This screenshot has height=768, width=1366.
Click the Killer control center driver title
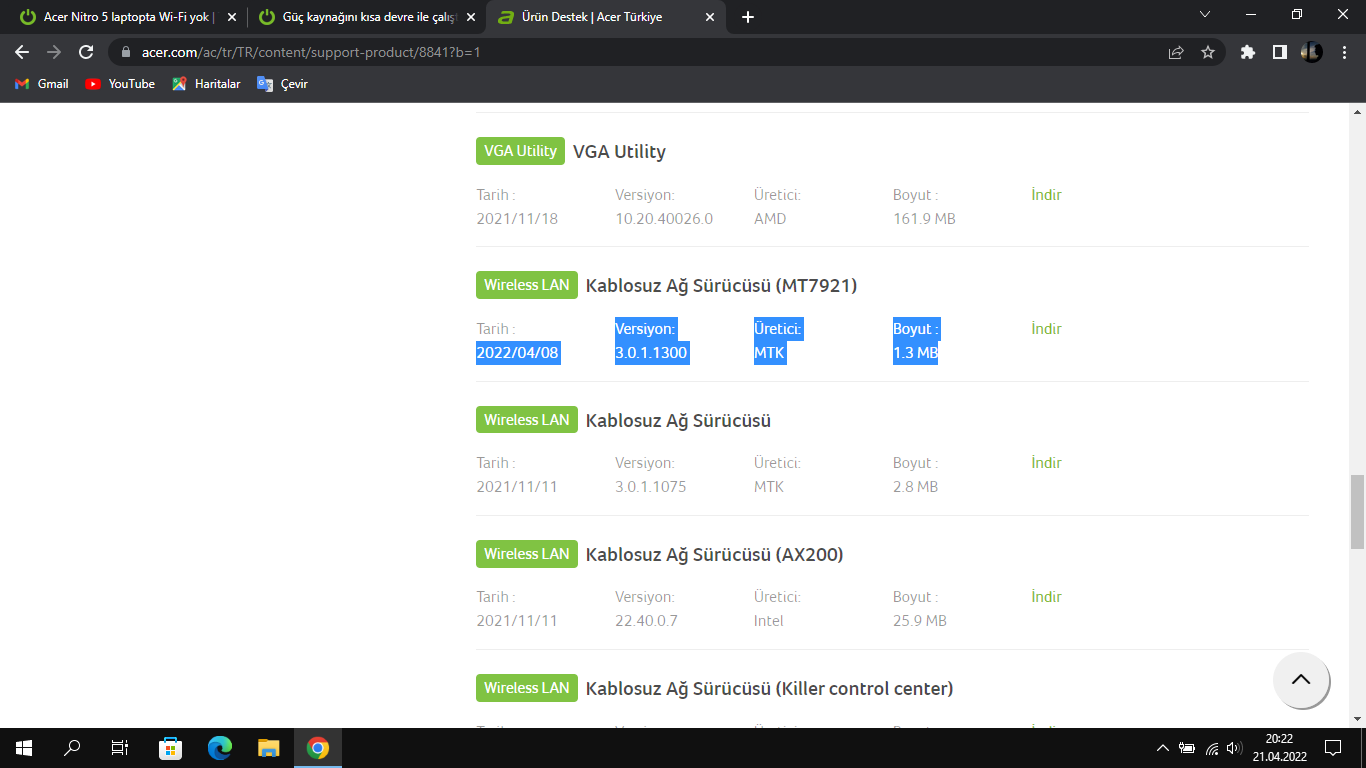(769, 689)
